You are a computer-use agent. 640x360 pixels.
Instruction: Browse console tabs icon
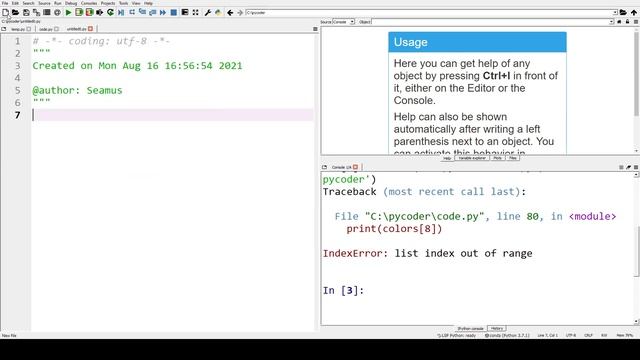[x=324, y=167]
